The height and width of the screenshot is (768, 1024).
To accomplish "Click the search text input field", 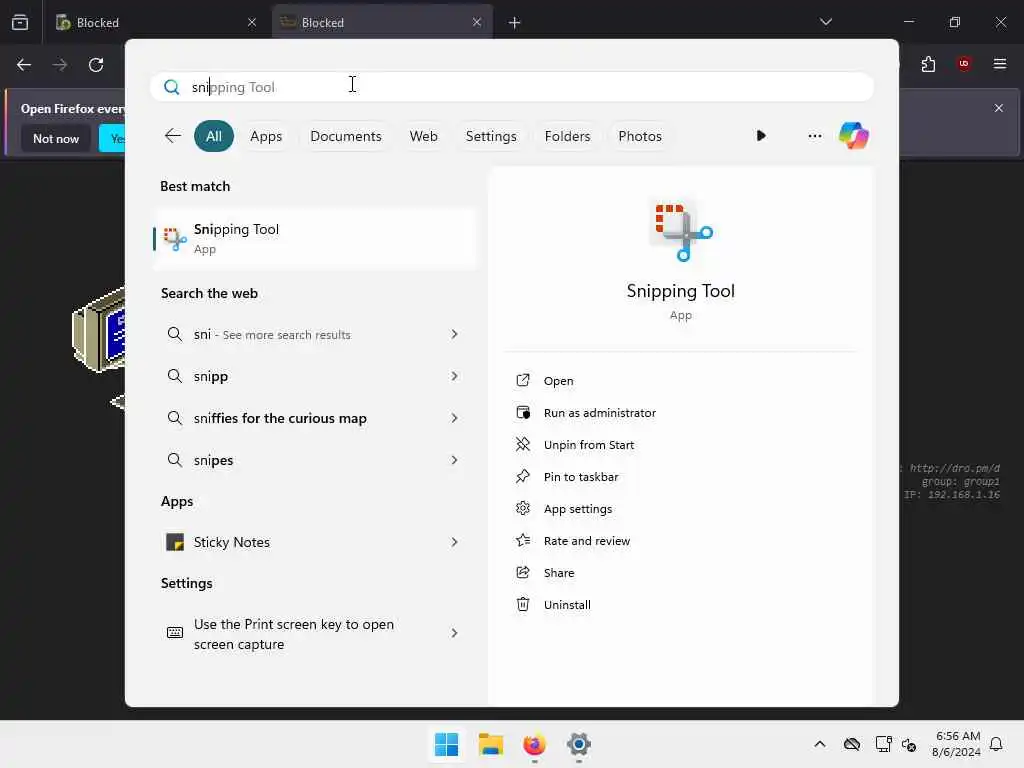I will [x=511, y=87].
